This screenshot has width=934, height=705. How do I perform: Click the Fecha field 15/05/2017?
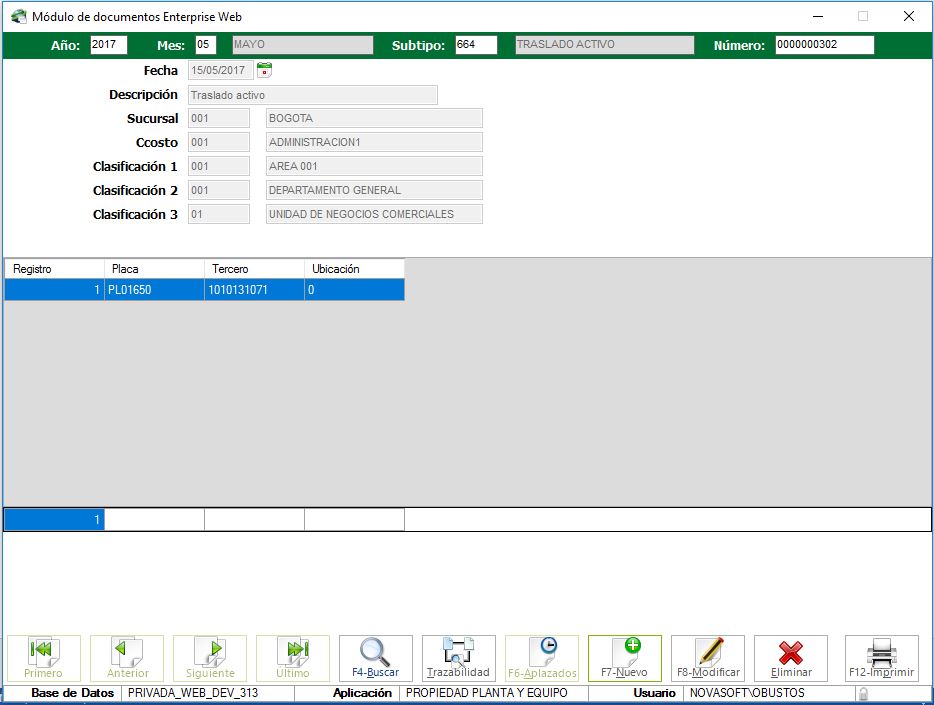click(221, 70)
